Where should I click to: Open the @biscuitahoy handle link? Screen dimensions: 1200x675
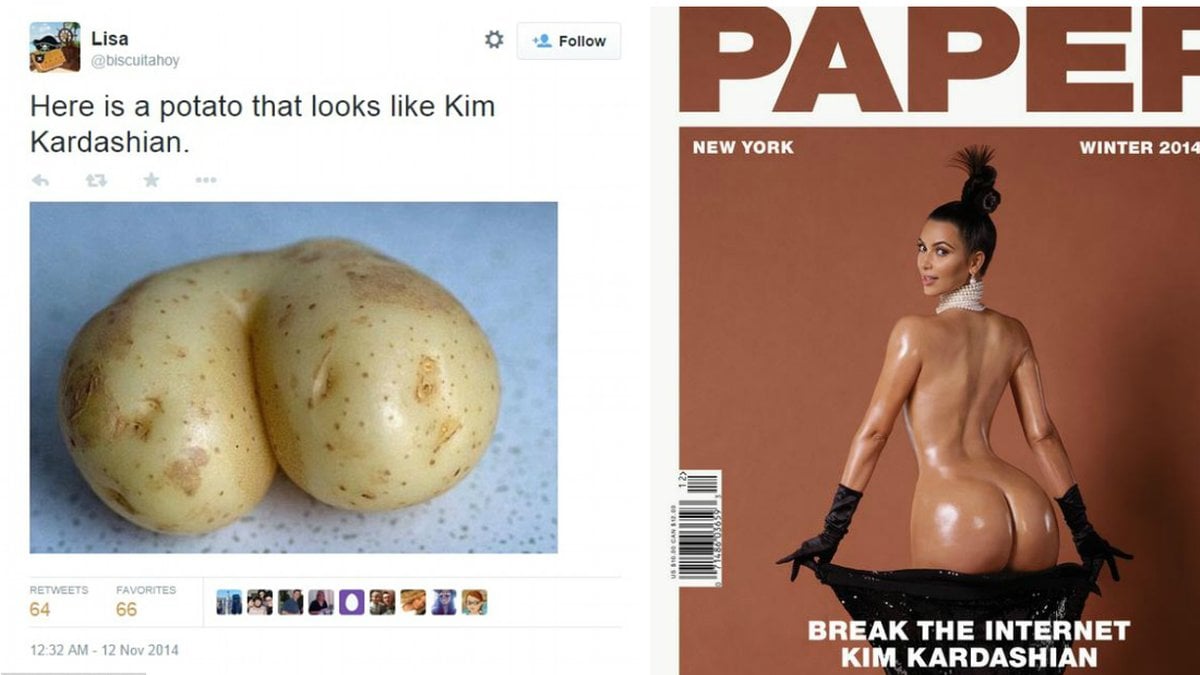[x=136, y=61]
